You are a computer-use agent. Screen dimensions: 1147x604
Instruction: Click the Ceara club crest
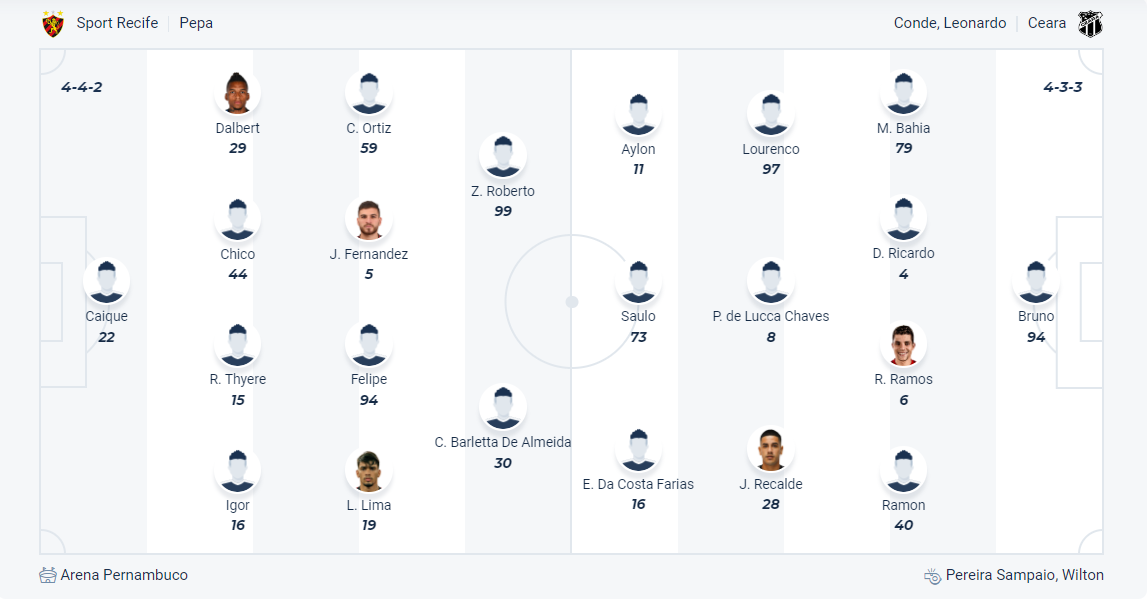[x=1090, y=24]
